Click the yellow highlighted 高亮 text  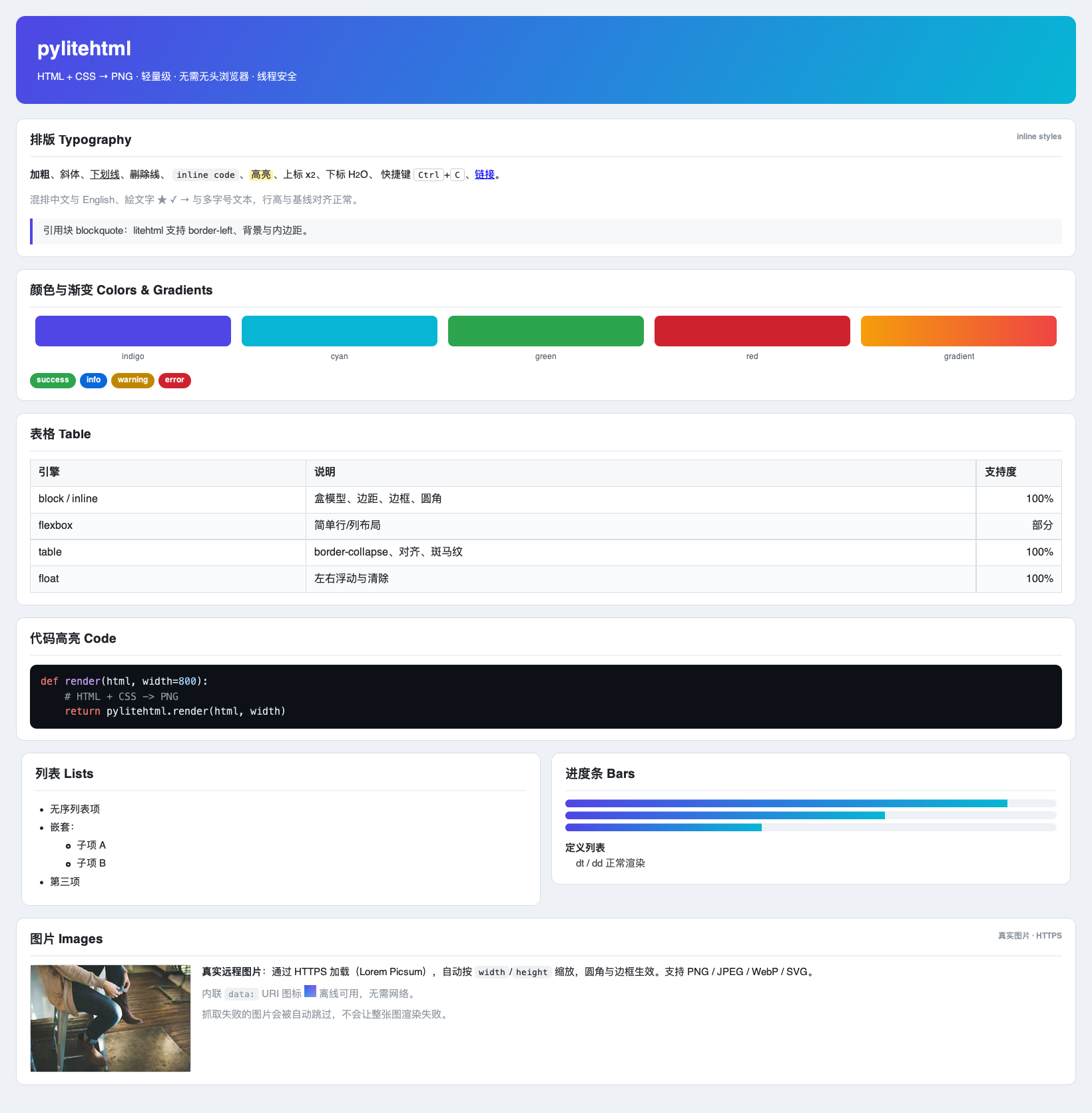click(261, 175)
